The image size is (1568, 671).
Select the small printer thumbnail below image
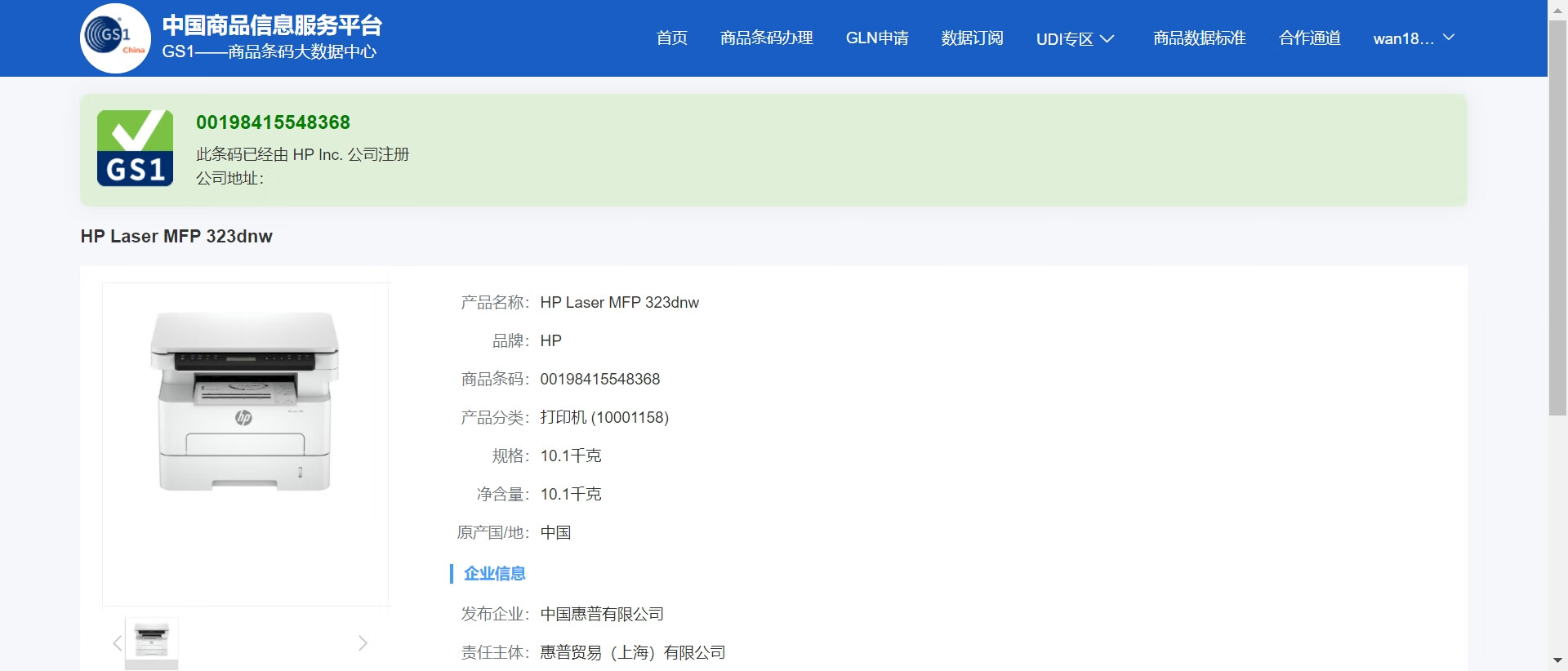152,642
